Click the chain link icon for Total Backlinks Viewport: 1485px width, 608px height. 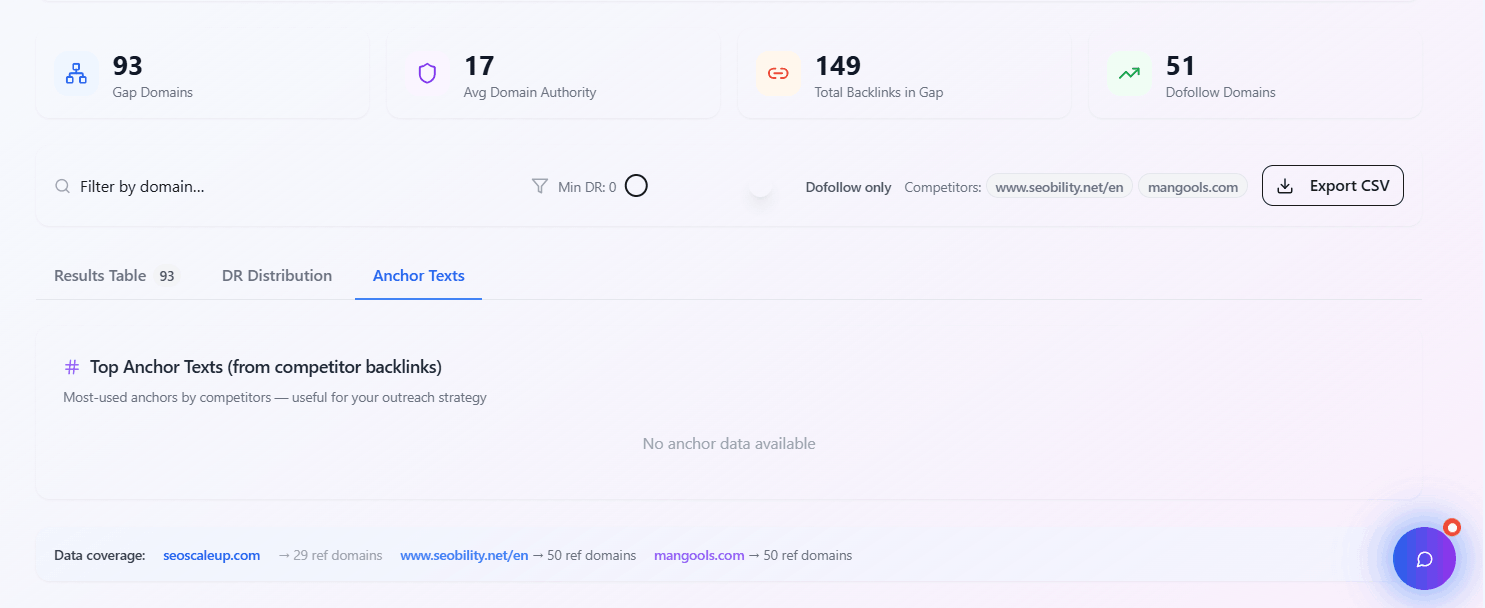(778, 73)
